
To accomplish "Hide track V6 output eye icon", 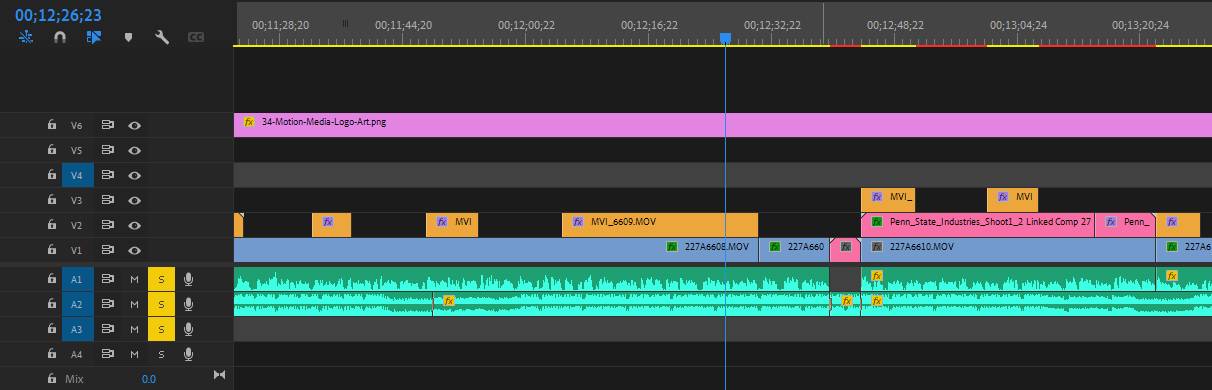I will [134, 125].
